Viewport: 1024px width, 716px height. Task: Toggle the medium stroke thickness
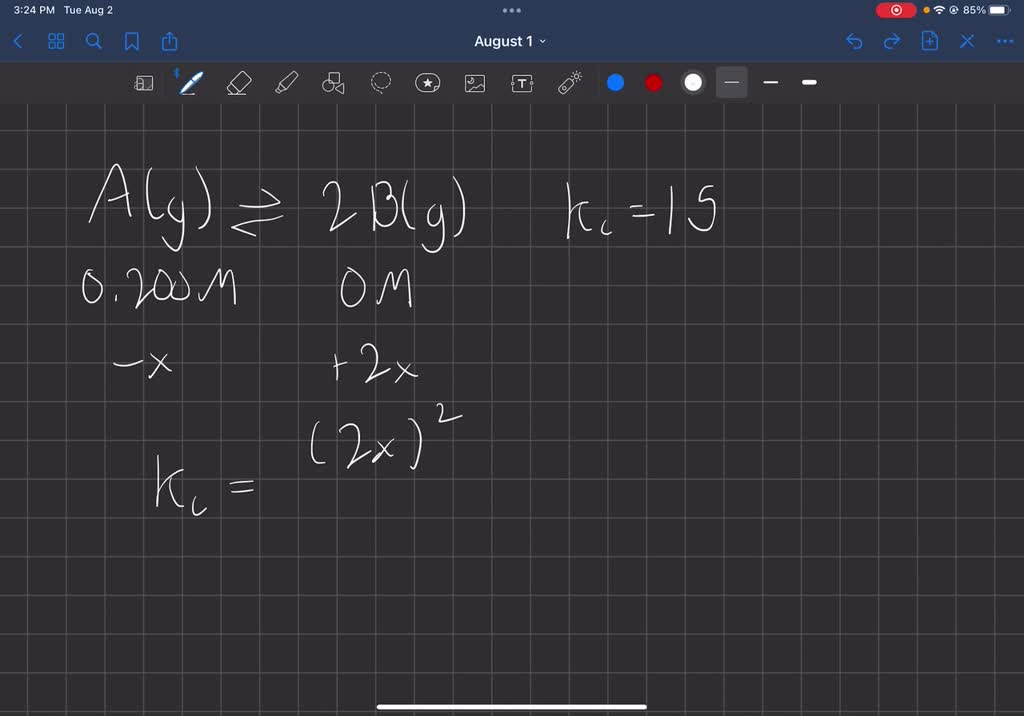[770, 83]
